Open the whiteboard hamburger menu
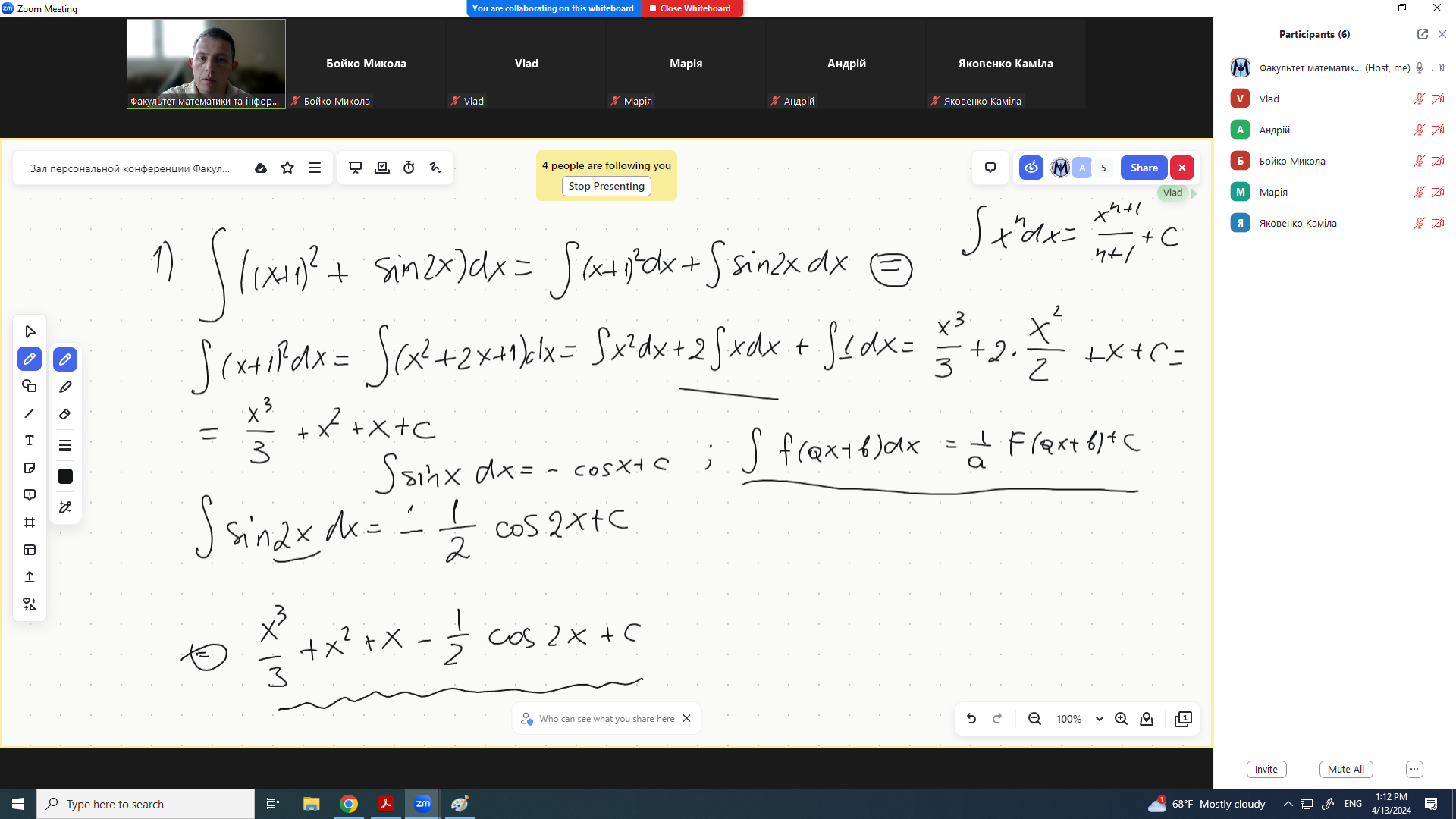 [x=315, y=168]
